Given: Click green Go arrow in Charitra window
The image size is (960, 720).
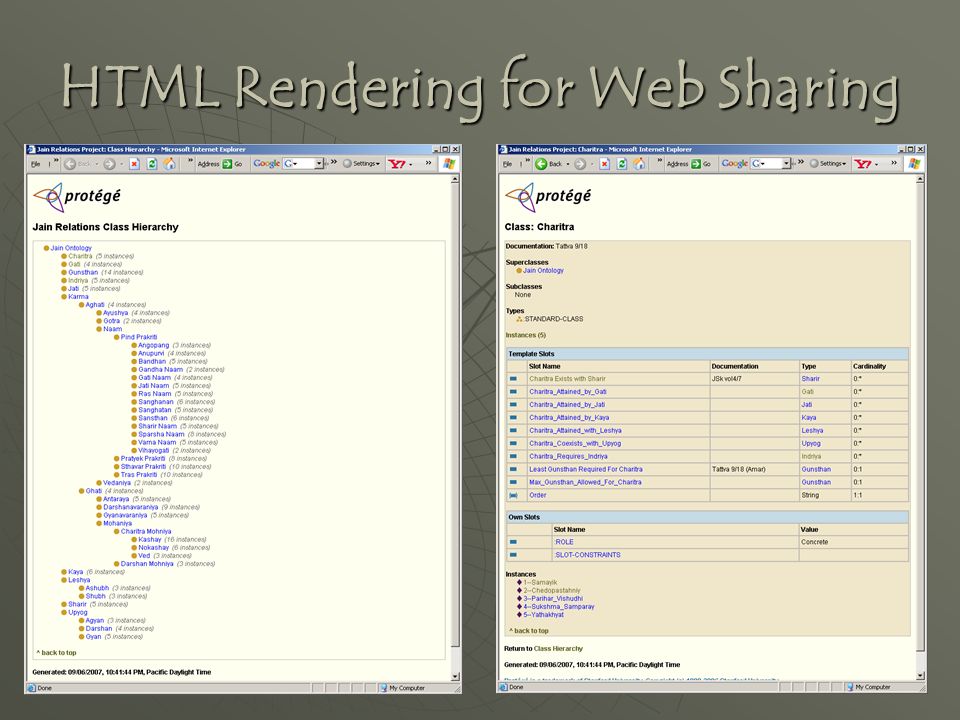Looking at the screenshot, I should pos(696,164).
